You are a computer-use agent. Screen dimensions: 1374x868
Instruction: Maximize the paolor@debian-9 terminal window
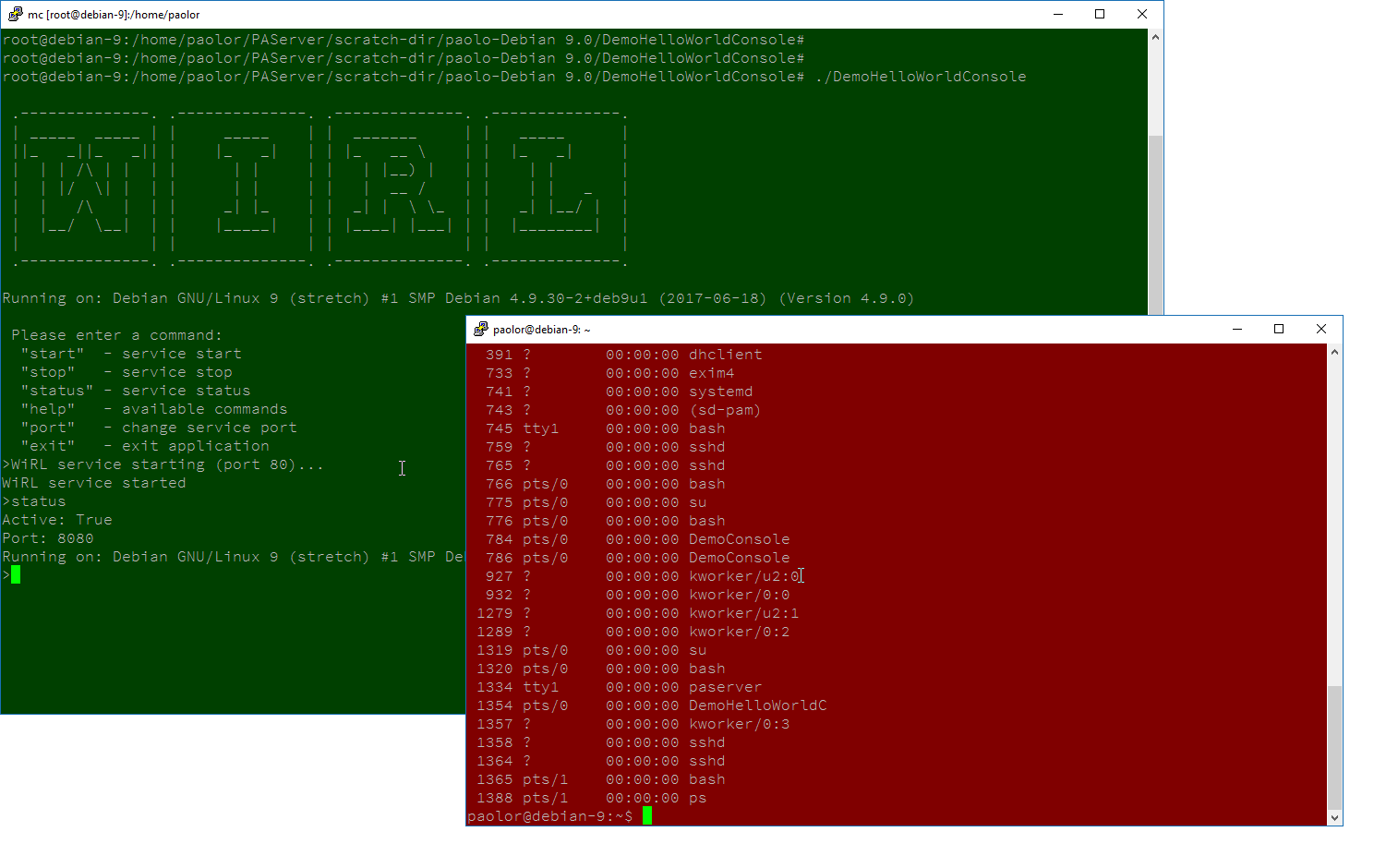tap(1279, 329)
